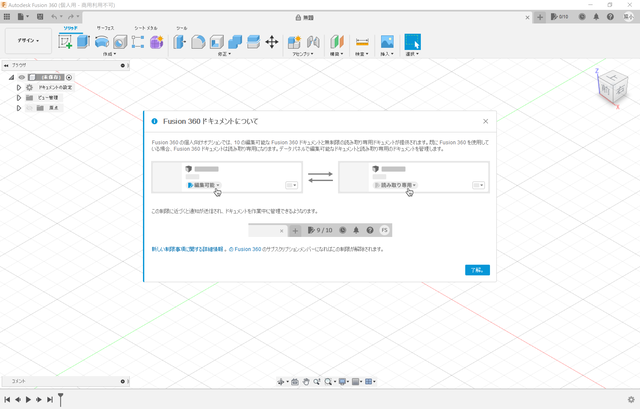Select the construction Offset Plane tool
The image size is (640, 409).
coord(337,42)
